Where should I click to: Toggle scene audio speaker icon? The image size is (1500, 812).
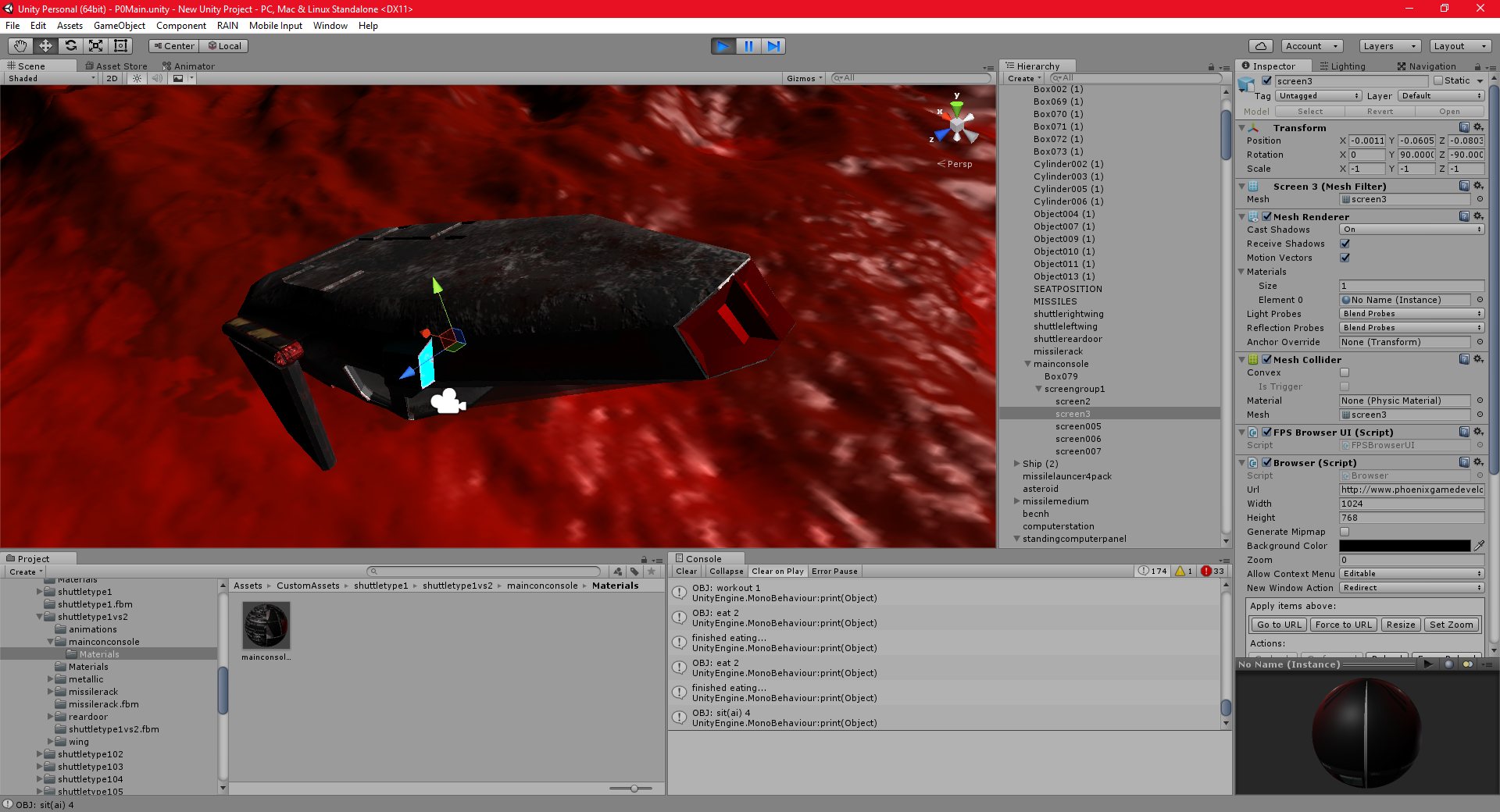click(x=157, y=78)
